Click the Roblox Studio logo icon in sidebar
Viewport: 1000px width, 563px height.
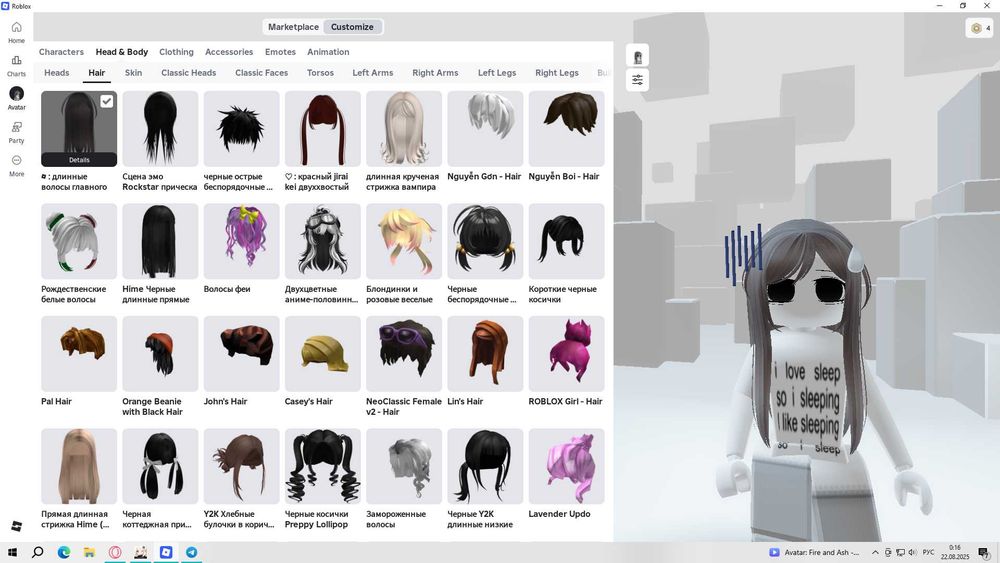(17, 526)
